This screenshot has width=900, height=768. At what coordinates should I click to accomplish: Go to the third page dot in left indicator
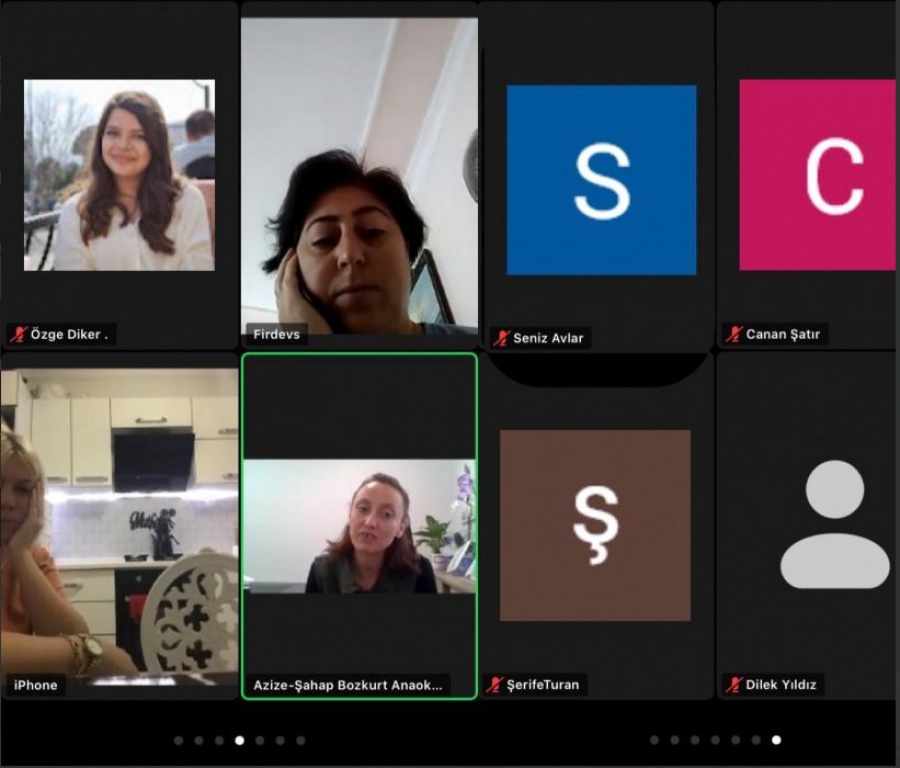coord(219,740)
